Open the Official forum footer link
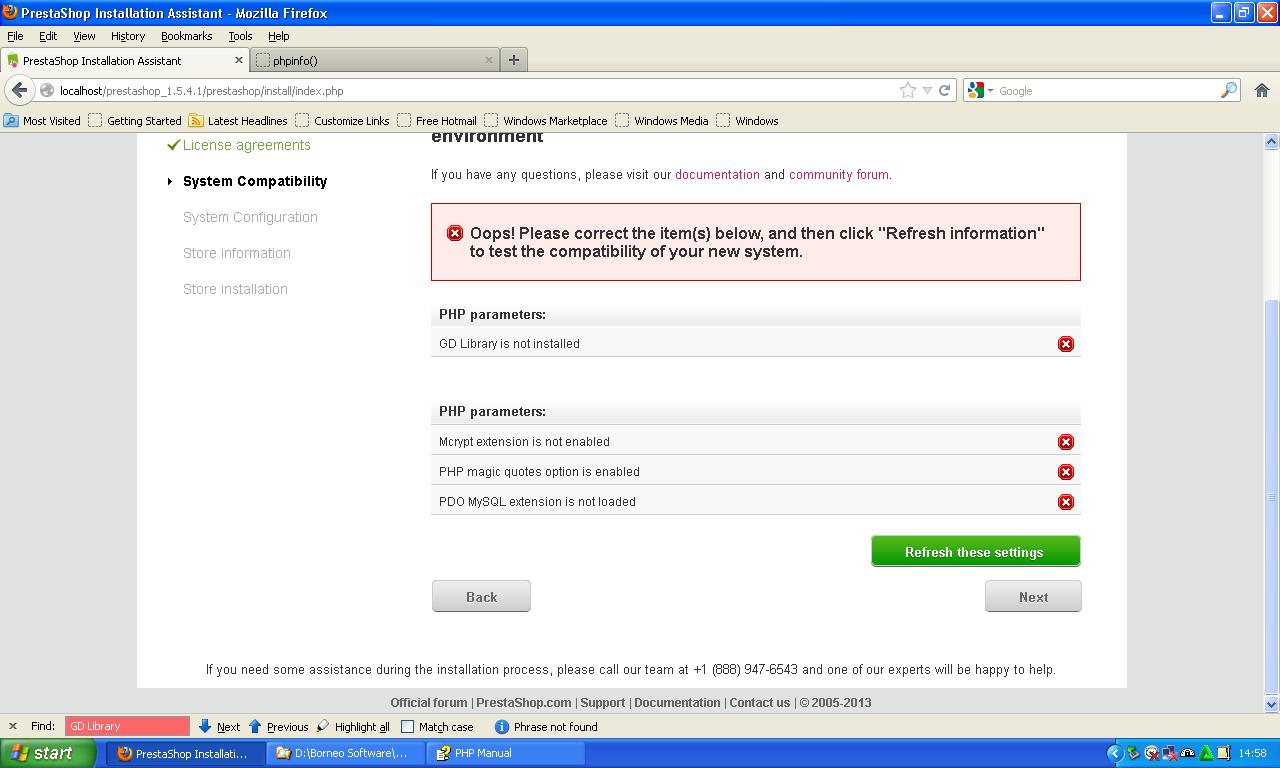 (x=429, y=703)
